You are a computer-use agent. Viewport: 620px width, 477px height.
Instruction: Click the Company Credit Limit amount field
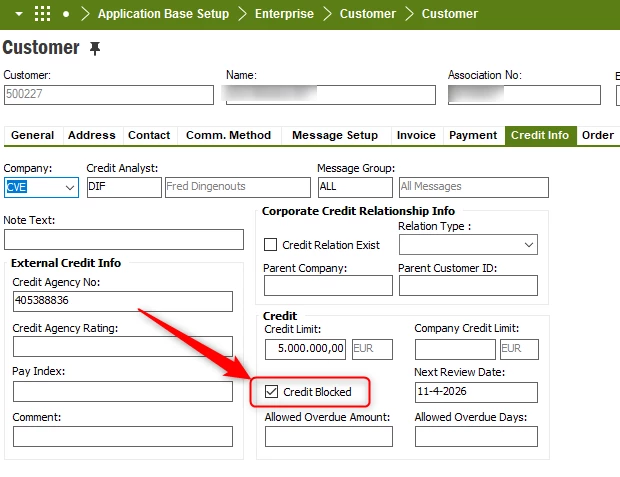[x=455, y=349]
